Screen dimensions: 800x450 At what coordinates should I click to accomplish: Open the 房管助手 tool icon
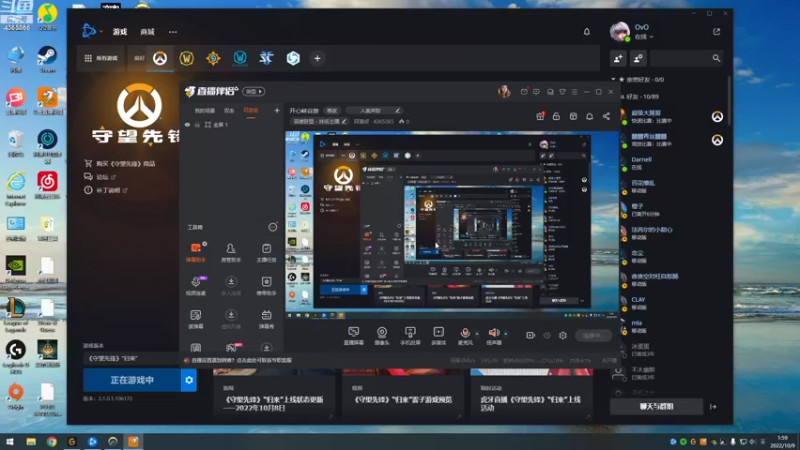tap(231, 252)
